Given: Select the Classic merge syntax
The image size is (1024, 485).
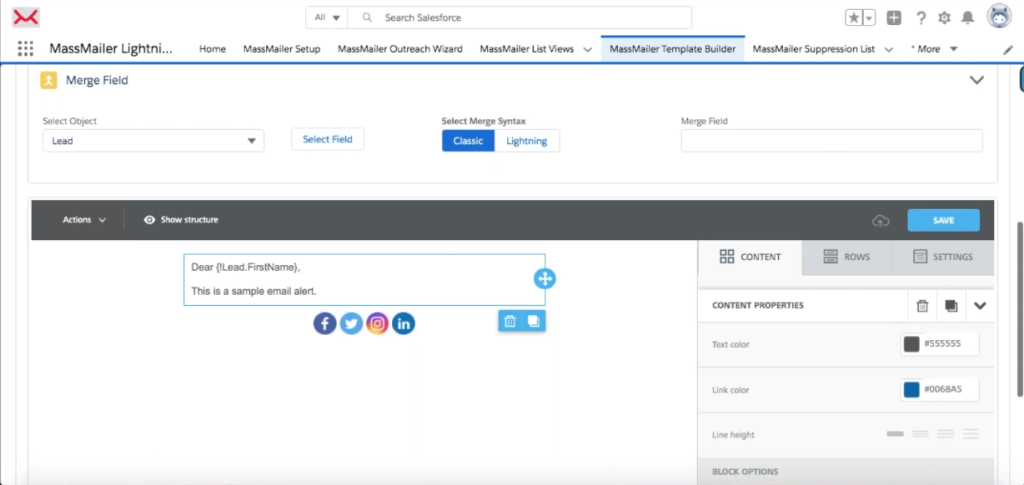Looking at the screenshot, I should click(468, 141).
